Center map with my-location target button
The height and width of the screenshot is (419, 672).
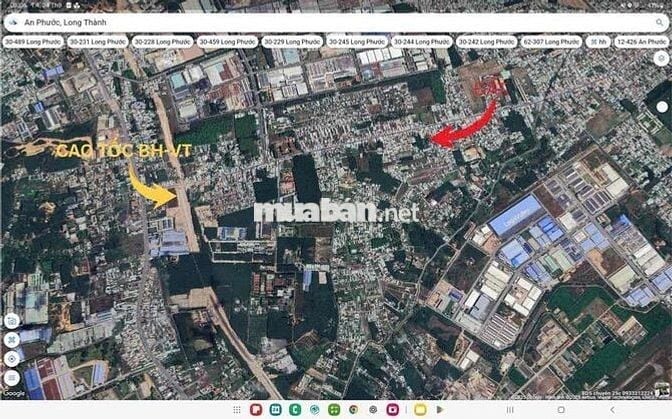pos(12,359)
